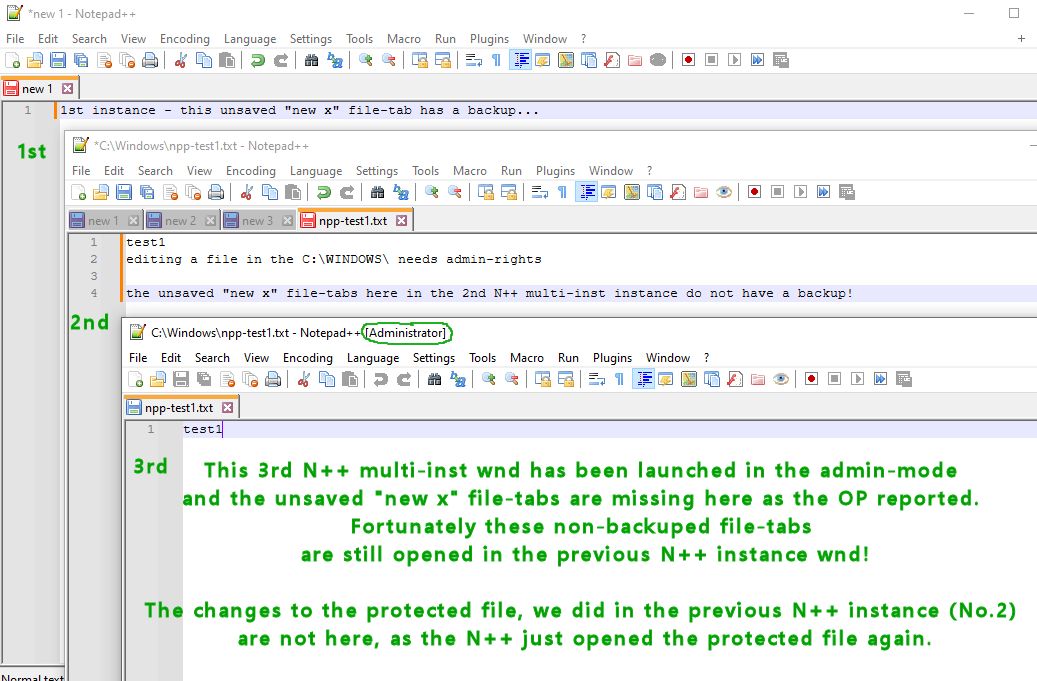Click Save macro icon in second window toolbar
1037x681 pixels.
point(847,192)
